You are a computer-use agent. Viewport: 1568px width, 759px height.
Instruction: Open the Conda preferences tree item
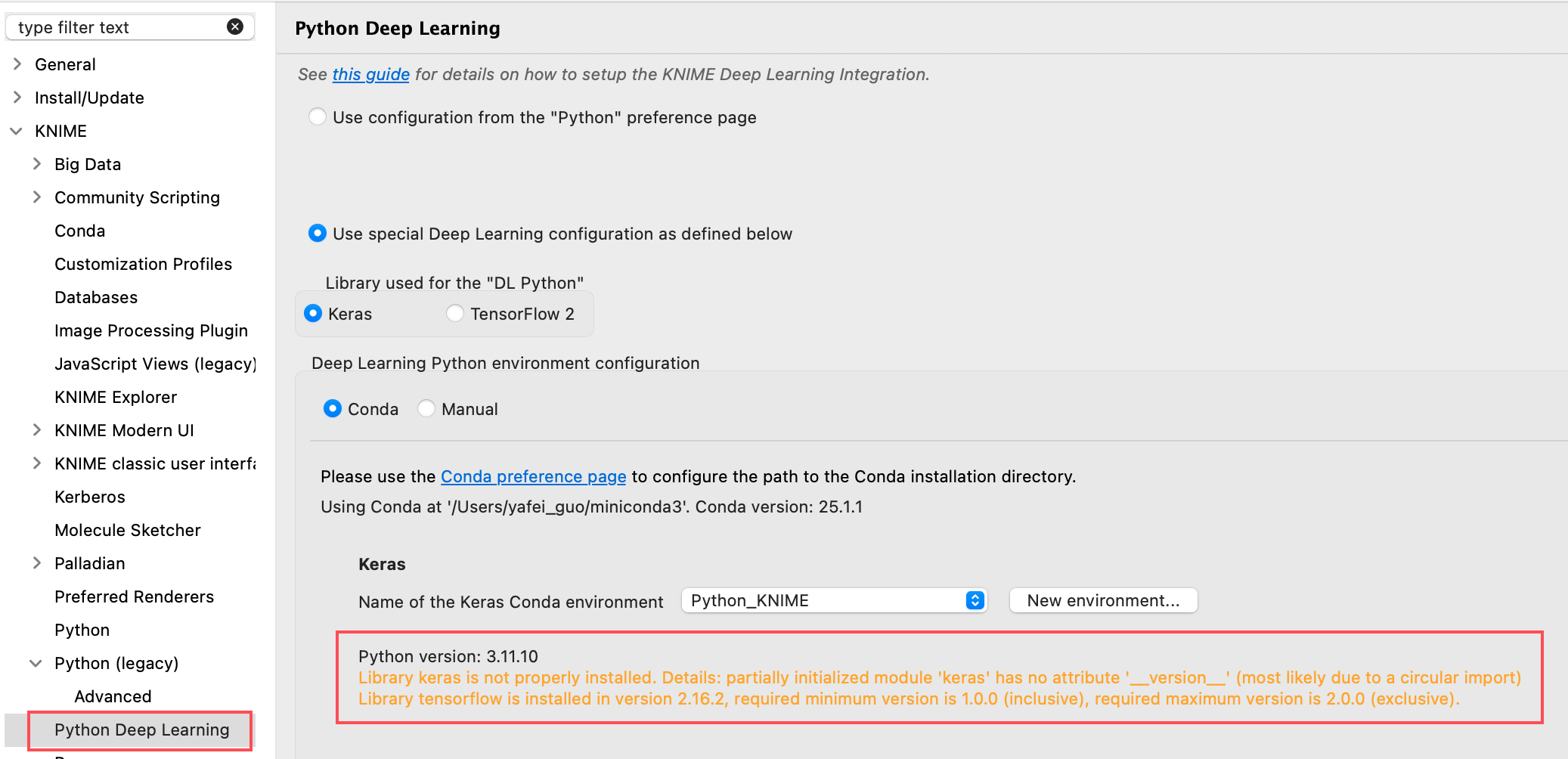tap(79, 231)
